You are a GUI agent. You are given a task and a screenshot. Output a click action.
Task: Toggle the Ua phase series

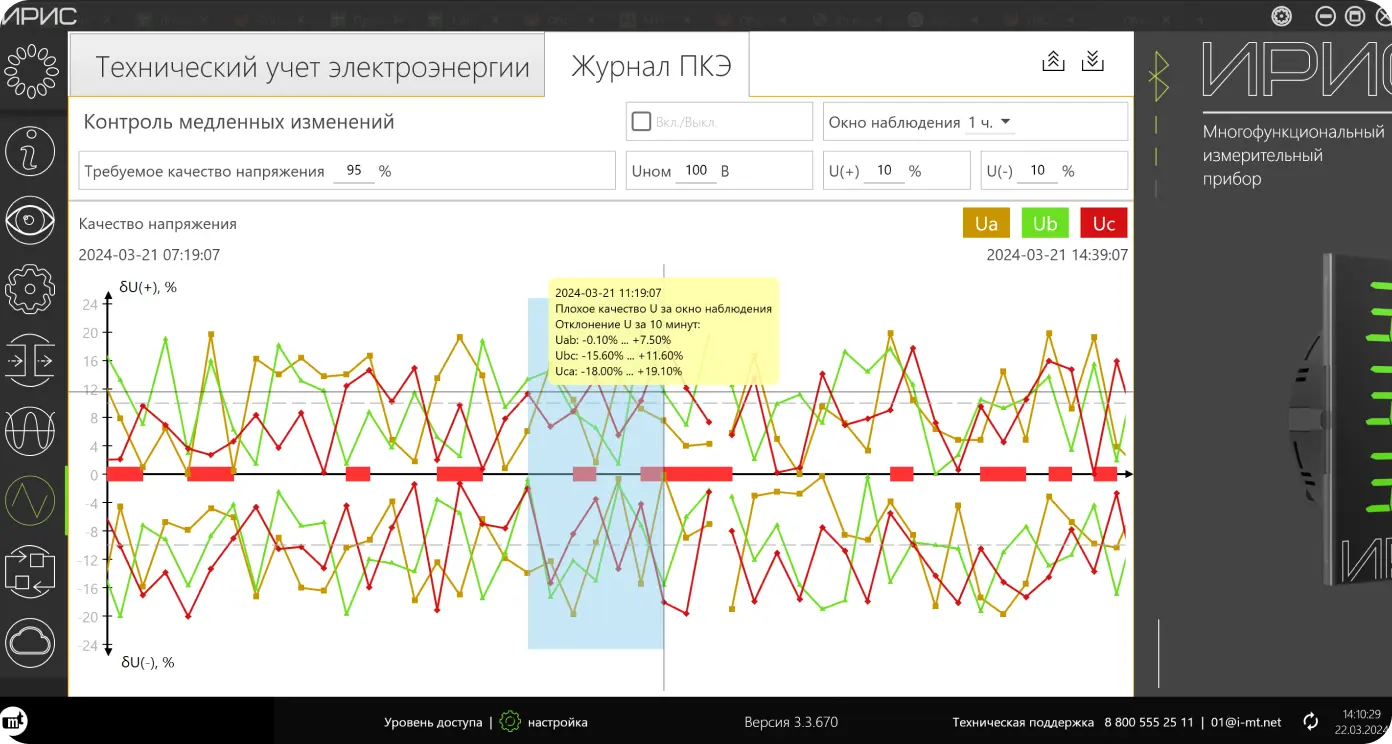(986, 223)
